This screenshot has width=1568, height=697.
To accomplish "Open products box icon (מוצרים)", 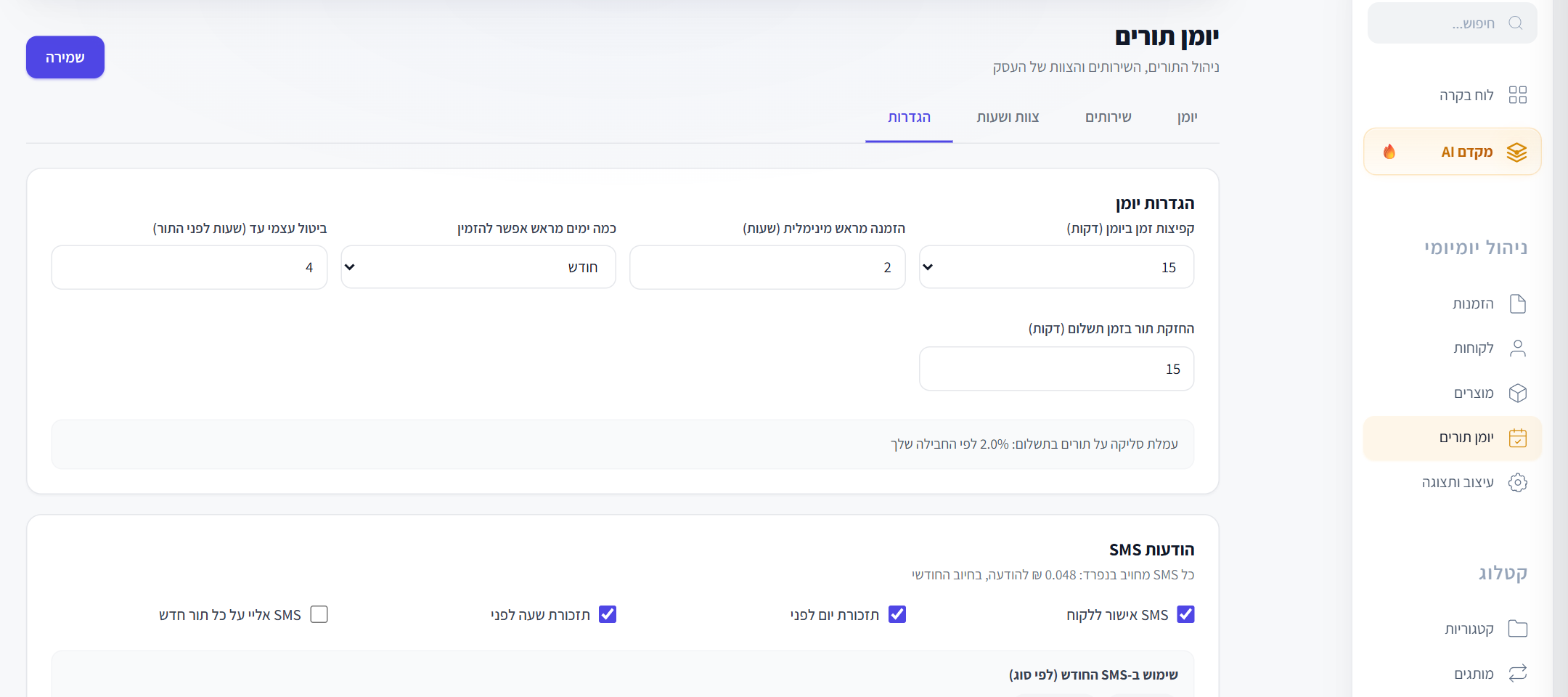I will (x=1518, y=394).
